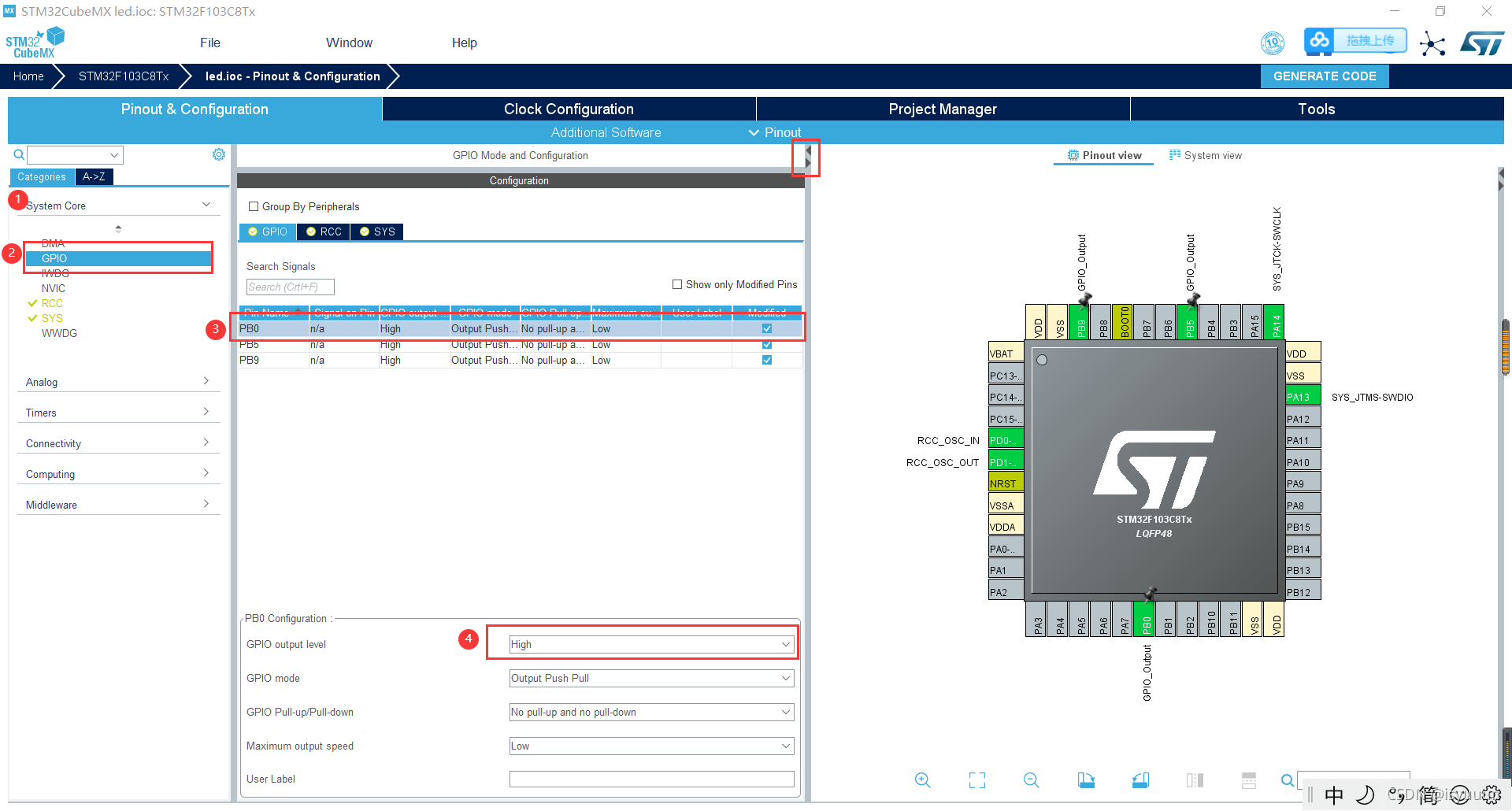Open the SYS configuration tab

point(377,231)
